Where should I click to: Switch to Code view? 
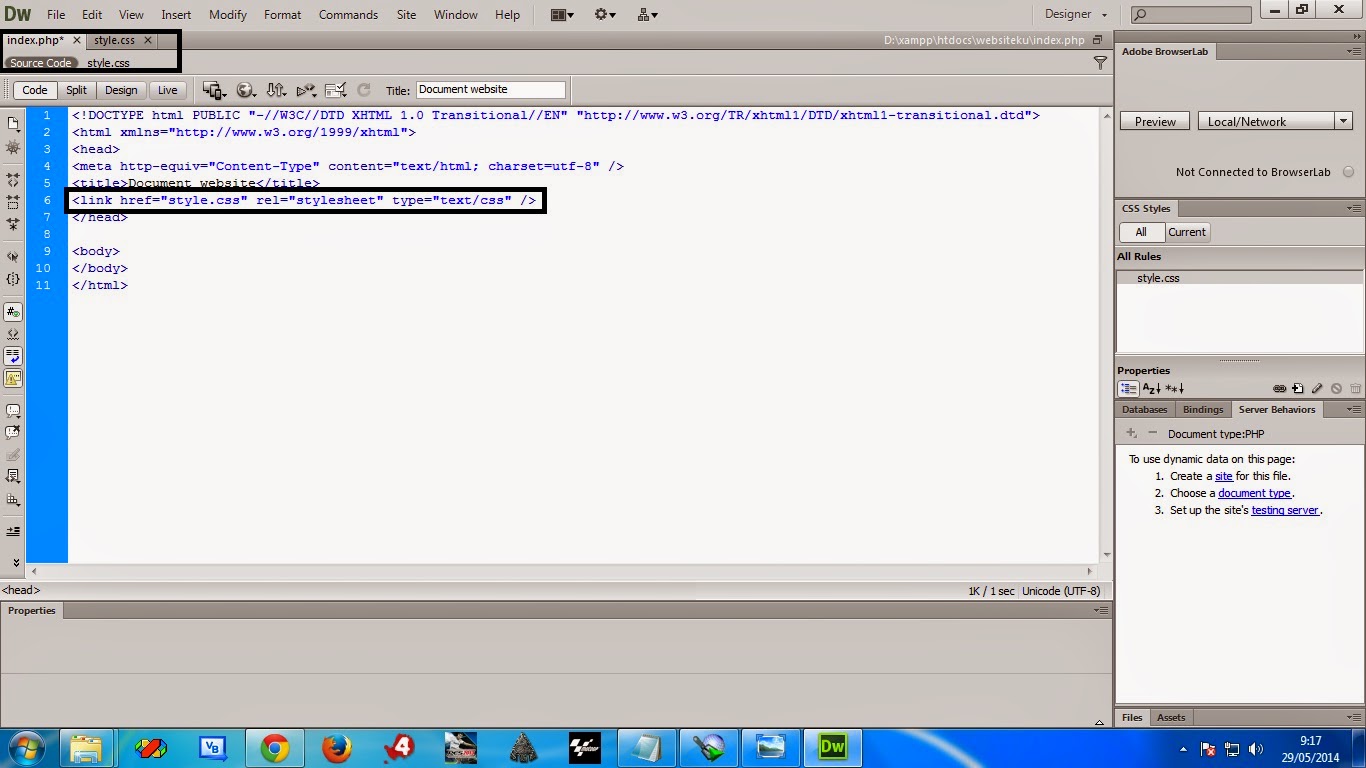[x=35, y=90]
